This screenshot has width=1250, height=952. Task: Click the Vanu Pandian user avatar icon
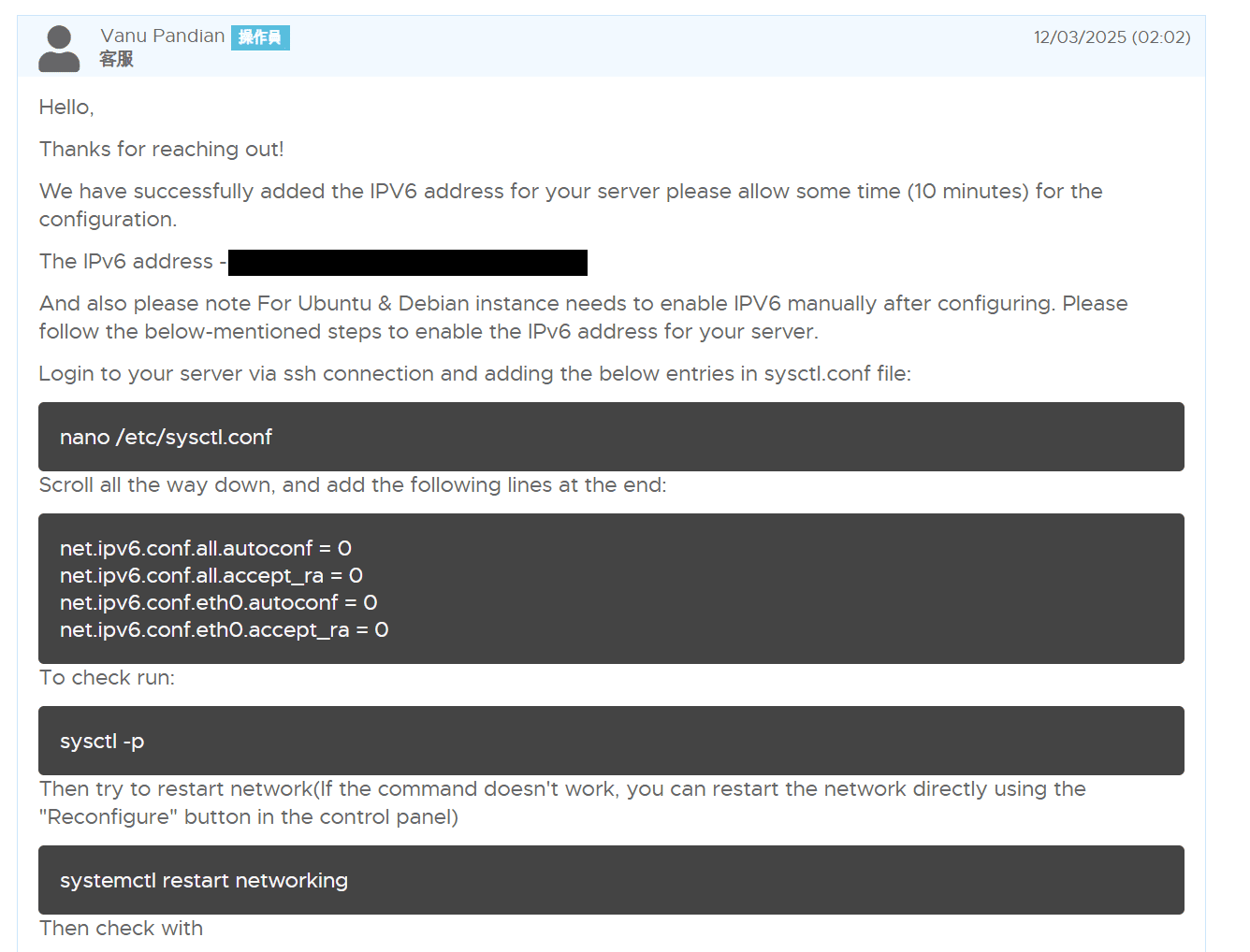(59, 49)
